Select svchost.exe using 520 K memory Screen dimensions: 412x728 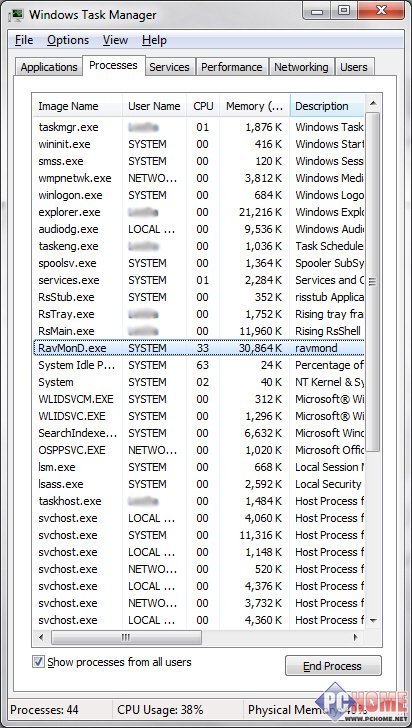(x=199, y=569)
